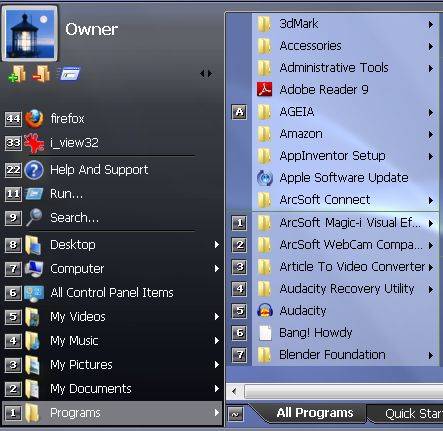This screenshot has height=431, width=443.
Task: Open the My Music folder icon
Action: tap(32, 341)
